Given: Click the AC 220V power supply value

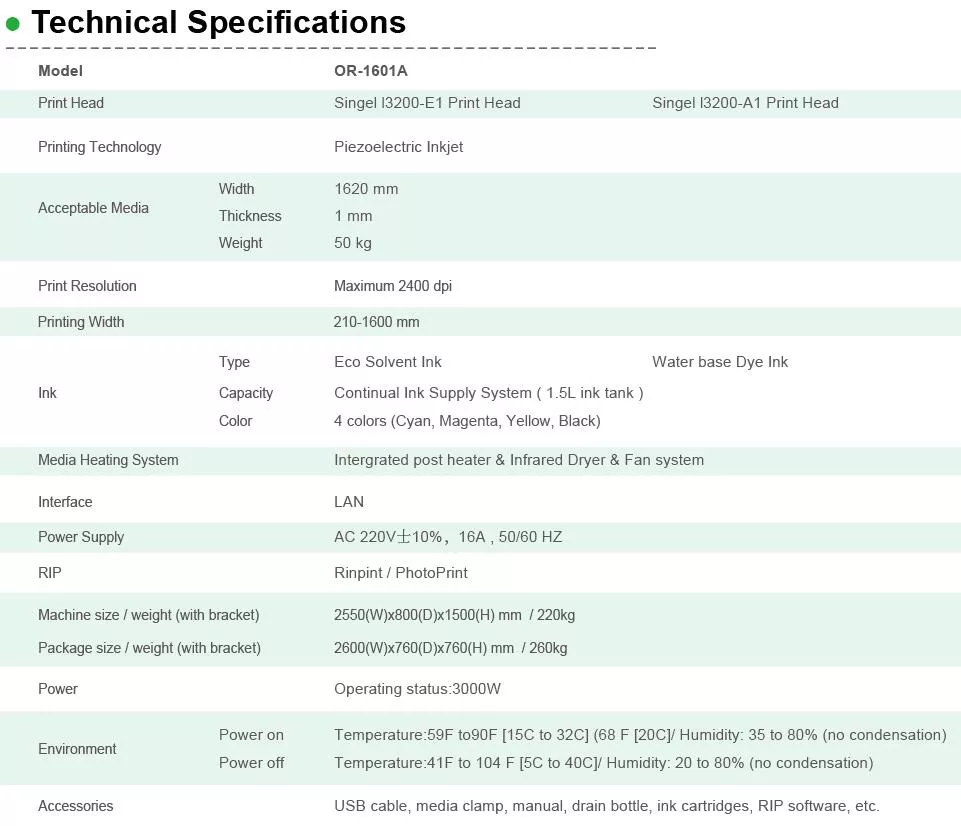Looking at the screenshot, I should (448, 537).
